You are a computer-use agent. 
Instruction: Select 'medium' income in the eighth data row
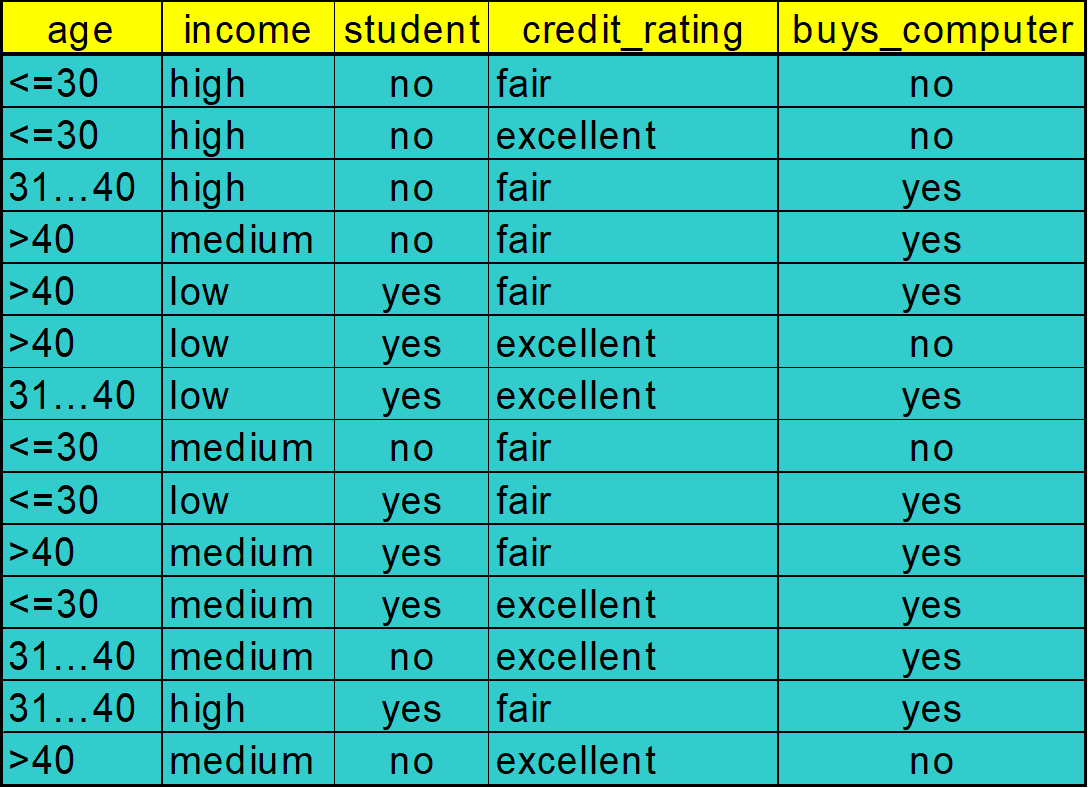click(241, 448)
